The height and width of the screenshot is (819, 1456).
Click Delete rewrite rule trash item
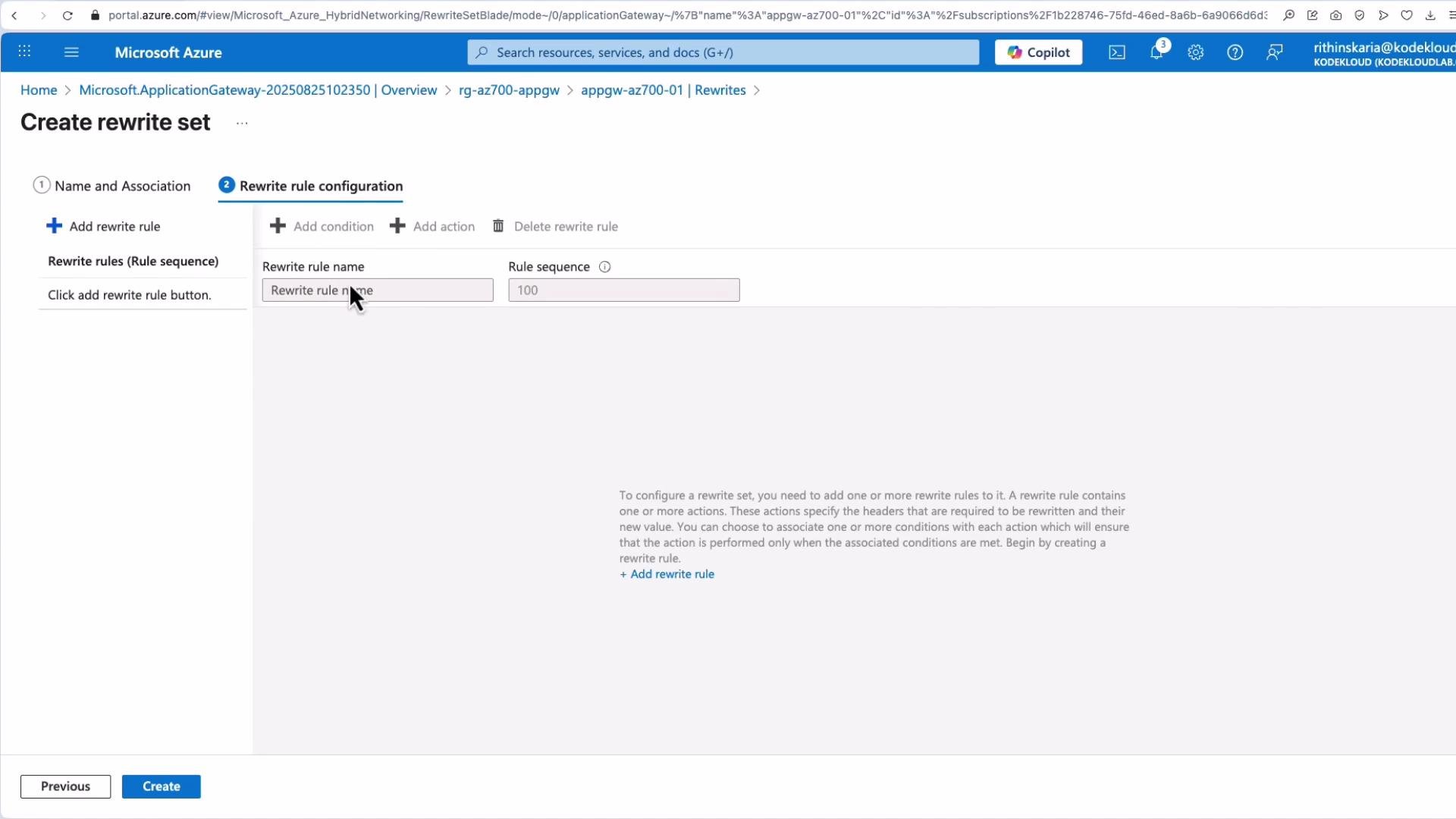tap(555, 226)
